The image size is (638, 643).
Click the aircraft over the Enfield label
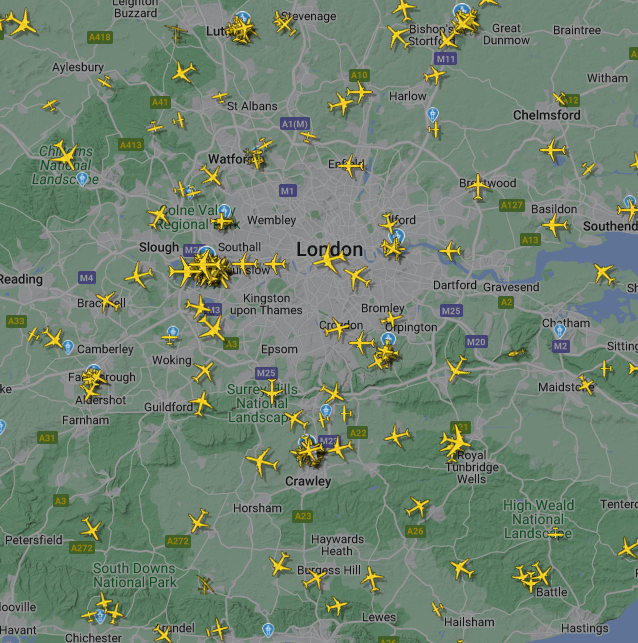click(351, 166)
